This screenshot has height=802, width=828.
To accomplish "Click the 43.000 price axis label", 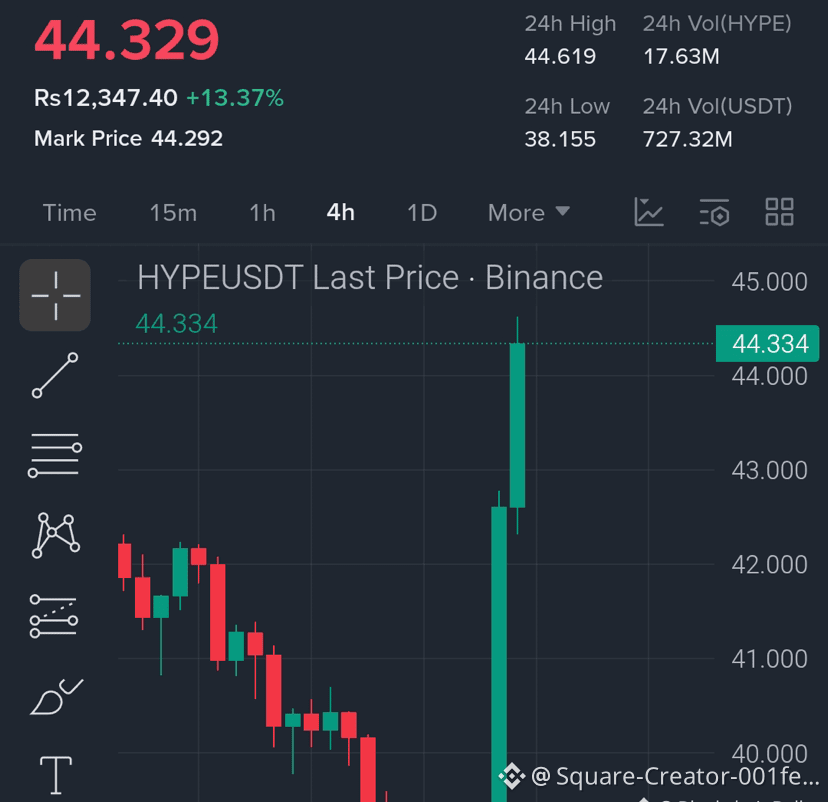I will coord(769,470).
